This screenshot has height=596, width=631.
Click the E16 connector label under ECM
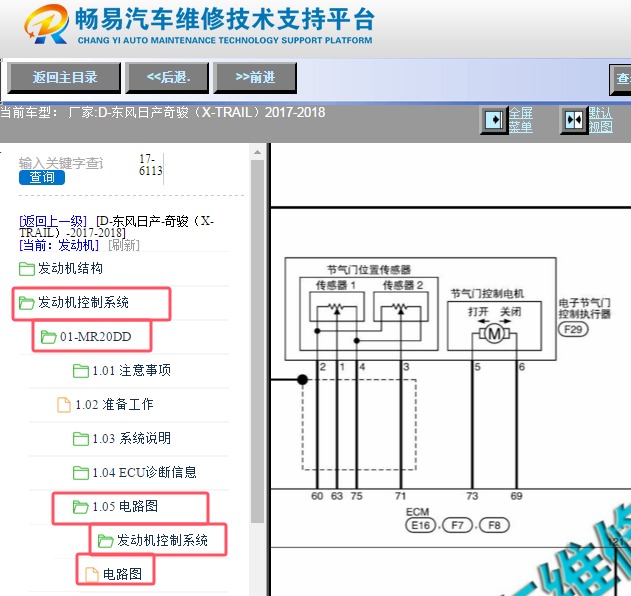click(421, 525)
